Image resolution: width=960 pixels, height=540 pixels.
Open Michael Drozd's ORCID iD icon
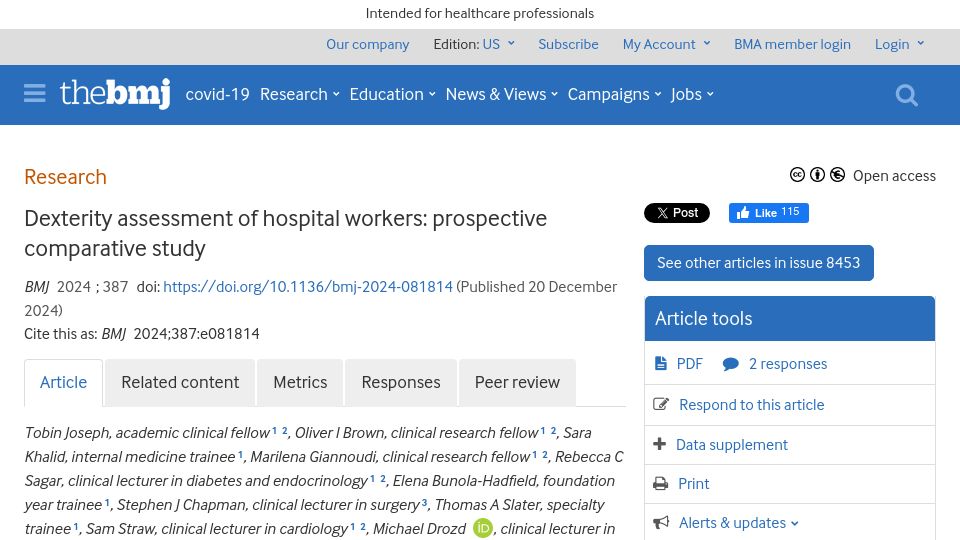pyautogui.click(x=482, y=528)
